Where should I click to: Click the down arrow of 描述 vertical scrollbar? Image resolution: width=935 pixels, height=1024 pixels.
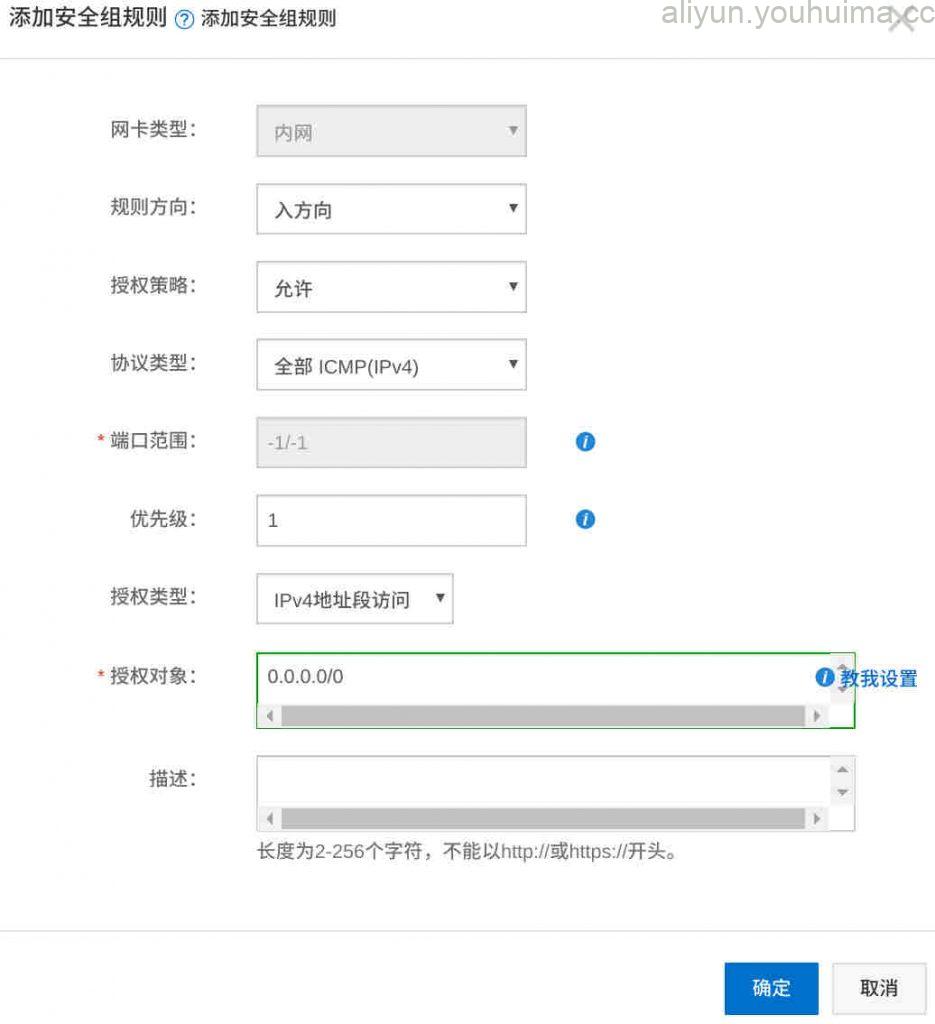tap(842, 792)
